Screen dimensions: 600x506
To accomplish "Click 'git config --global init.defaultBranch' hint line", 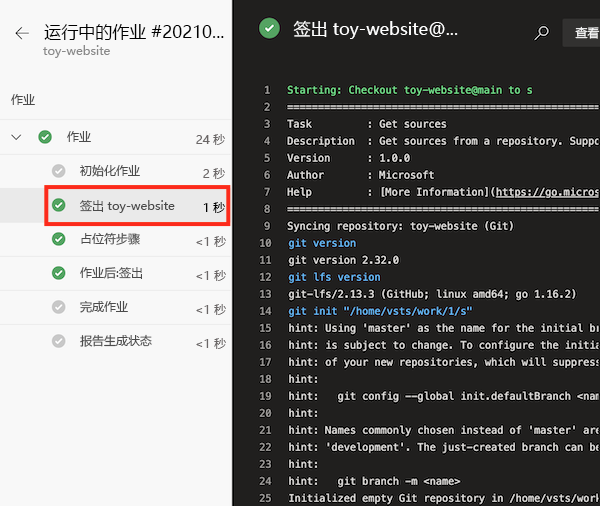I will (x=444, y=396).
